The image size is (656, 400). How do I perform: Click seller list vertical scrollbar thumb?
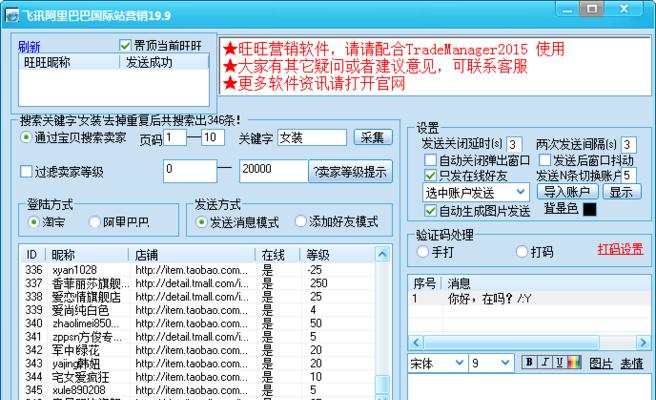click(382, 384)
